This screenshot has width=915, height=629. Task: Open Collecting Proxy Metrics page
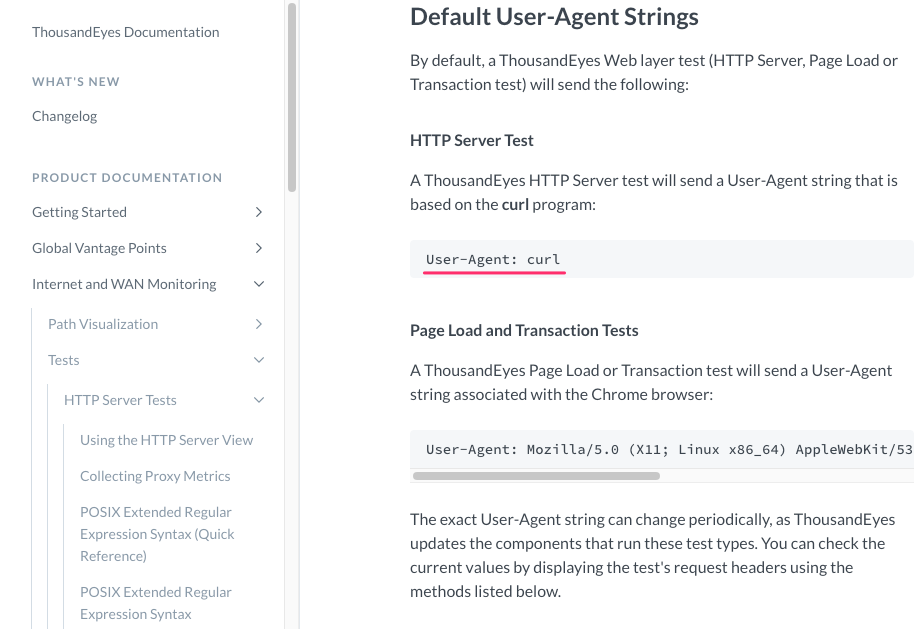pos(155,476)
